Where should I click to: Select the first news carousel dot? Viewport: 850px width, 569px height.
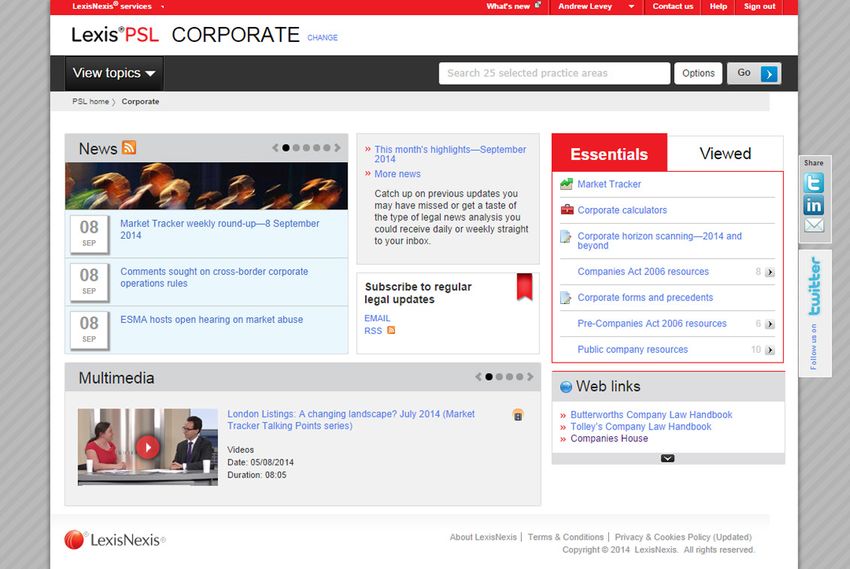coord(286,147)
